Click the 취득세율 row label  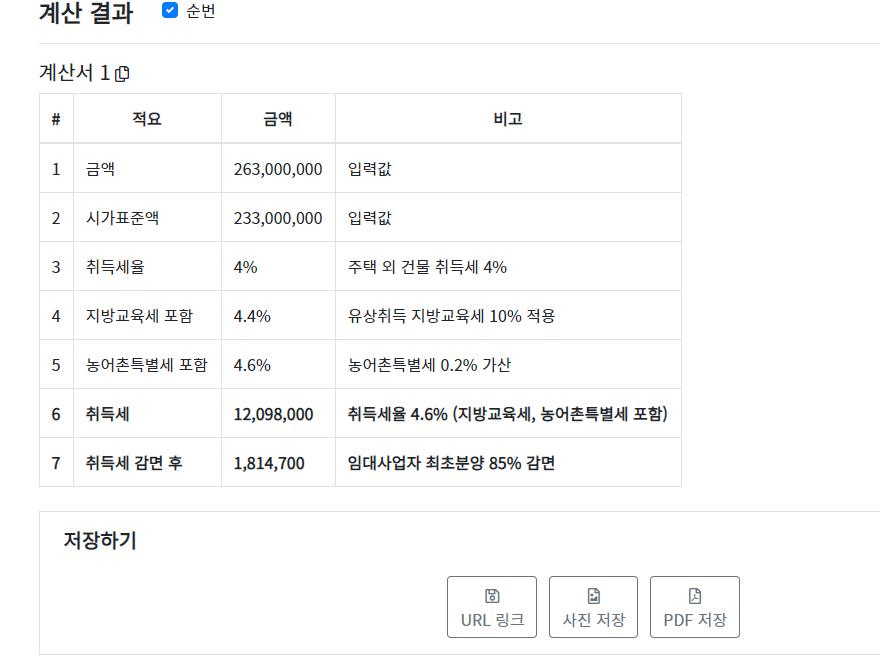click(115, 267)
